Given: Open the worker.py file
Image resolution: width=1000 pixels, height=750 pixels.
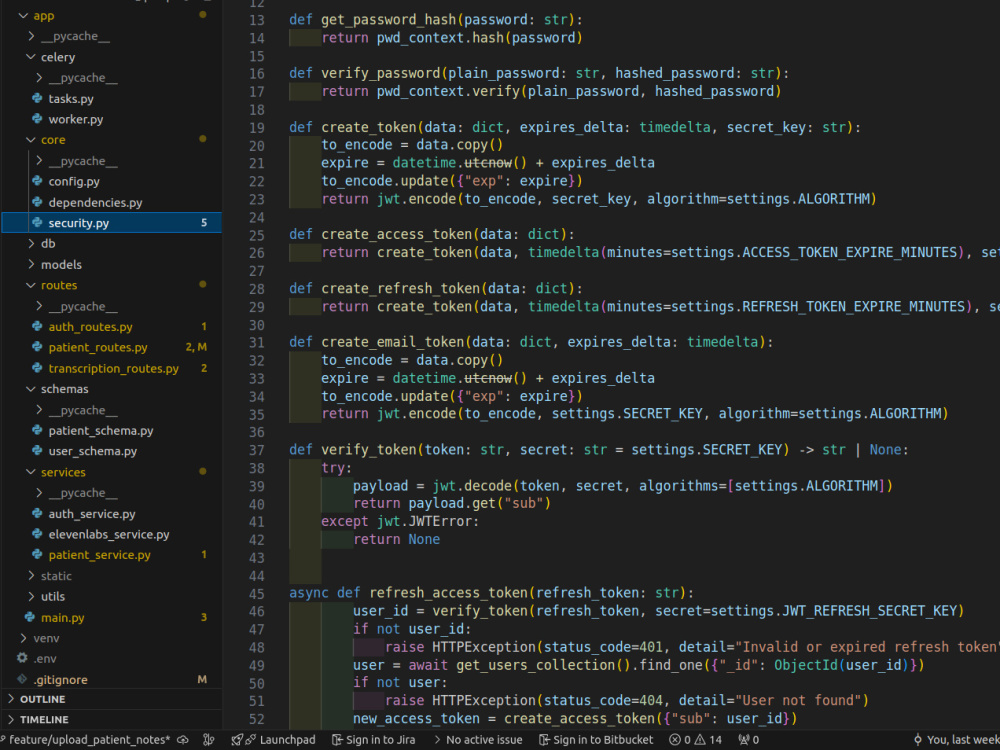Looking at the screenshot, I should click(75, 119).
